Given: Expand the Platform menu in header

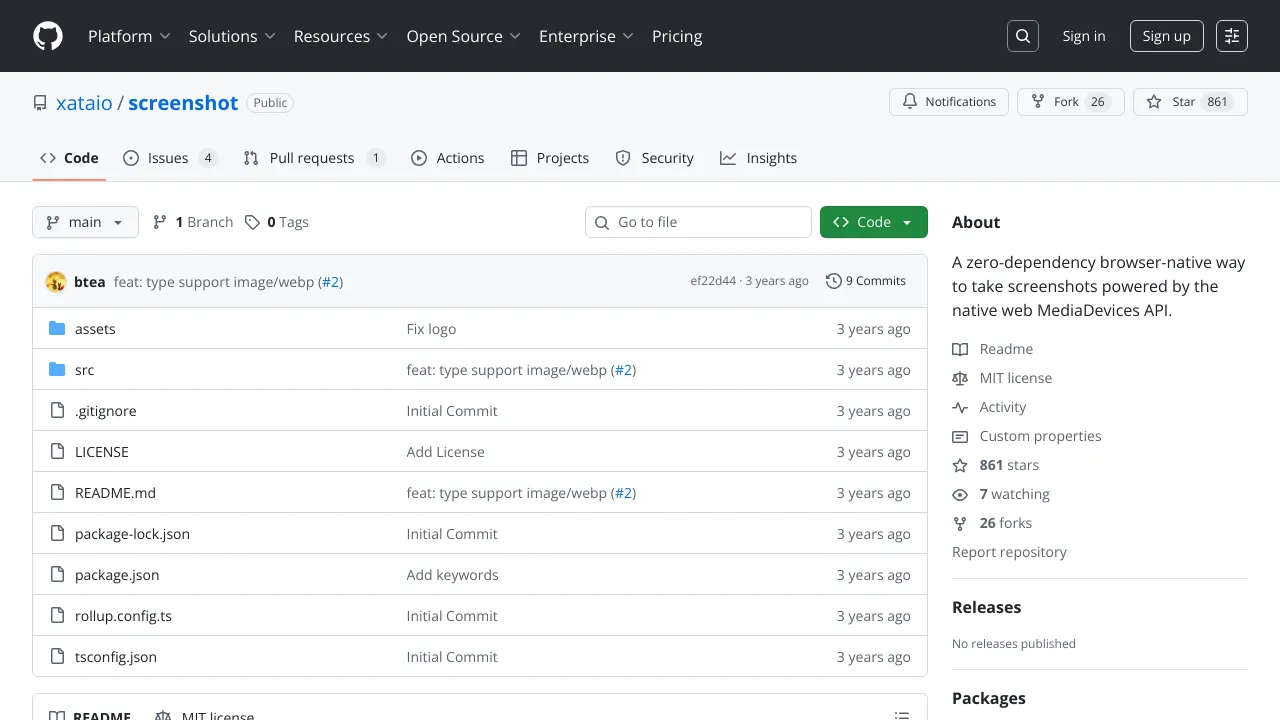Looking at the screenshot, I should 129,36.
